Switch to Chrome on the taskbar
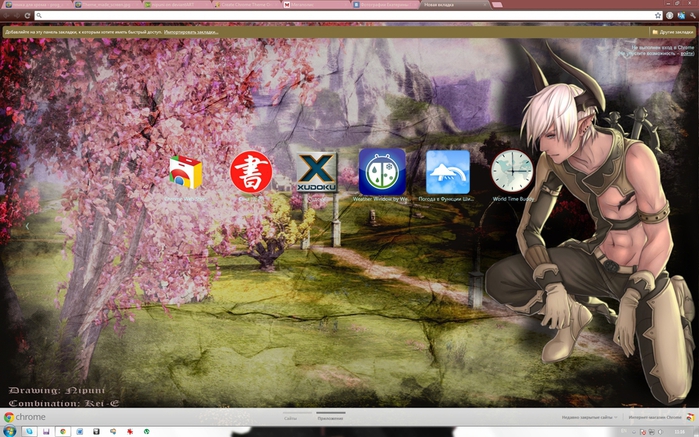 63,431
